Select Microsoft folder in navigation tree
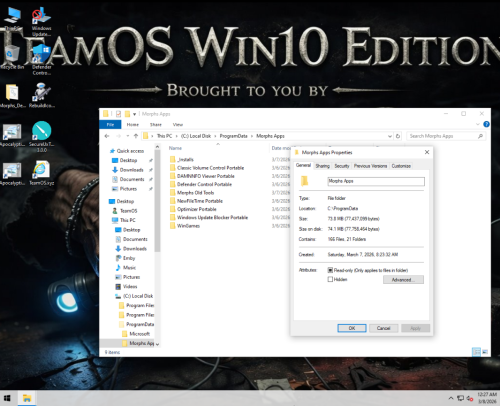500x406 pixels. (x=139, y=334)
